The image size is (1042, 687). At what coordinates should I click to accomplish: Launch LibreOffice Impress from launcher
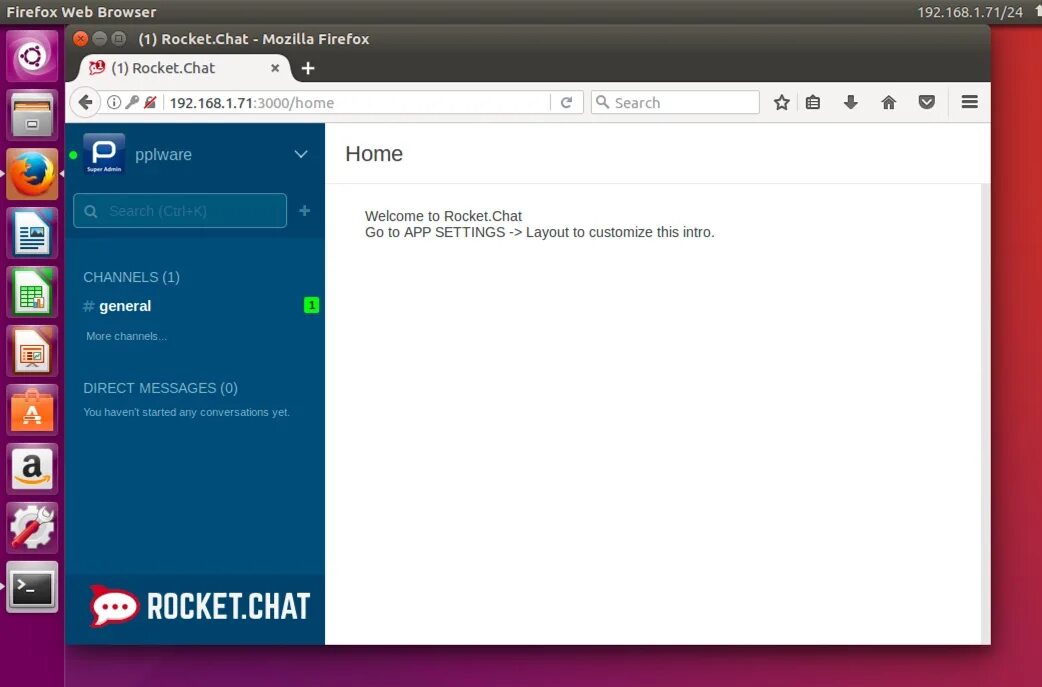pos(32,351)
